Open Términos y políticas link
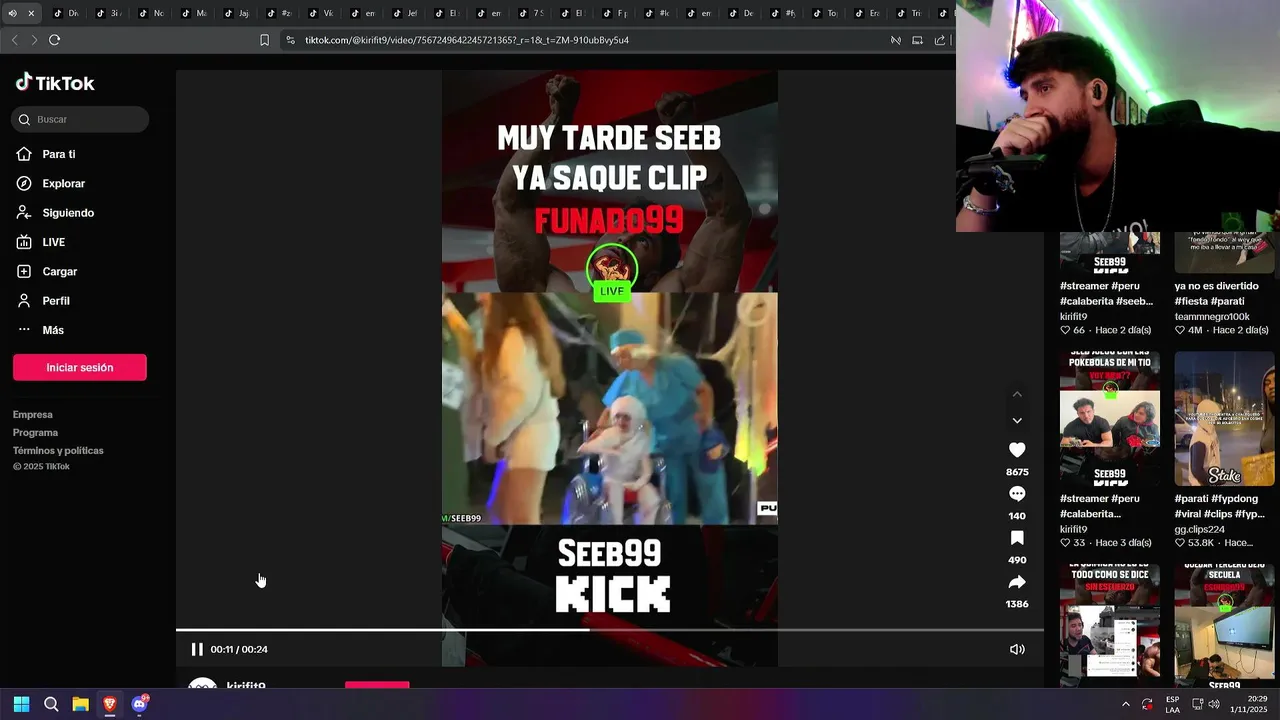The height and width of the screenshot is (720, 1280). [x=58, y=450]
